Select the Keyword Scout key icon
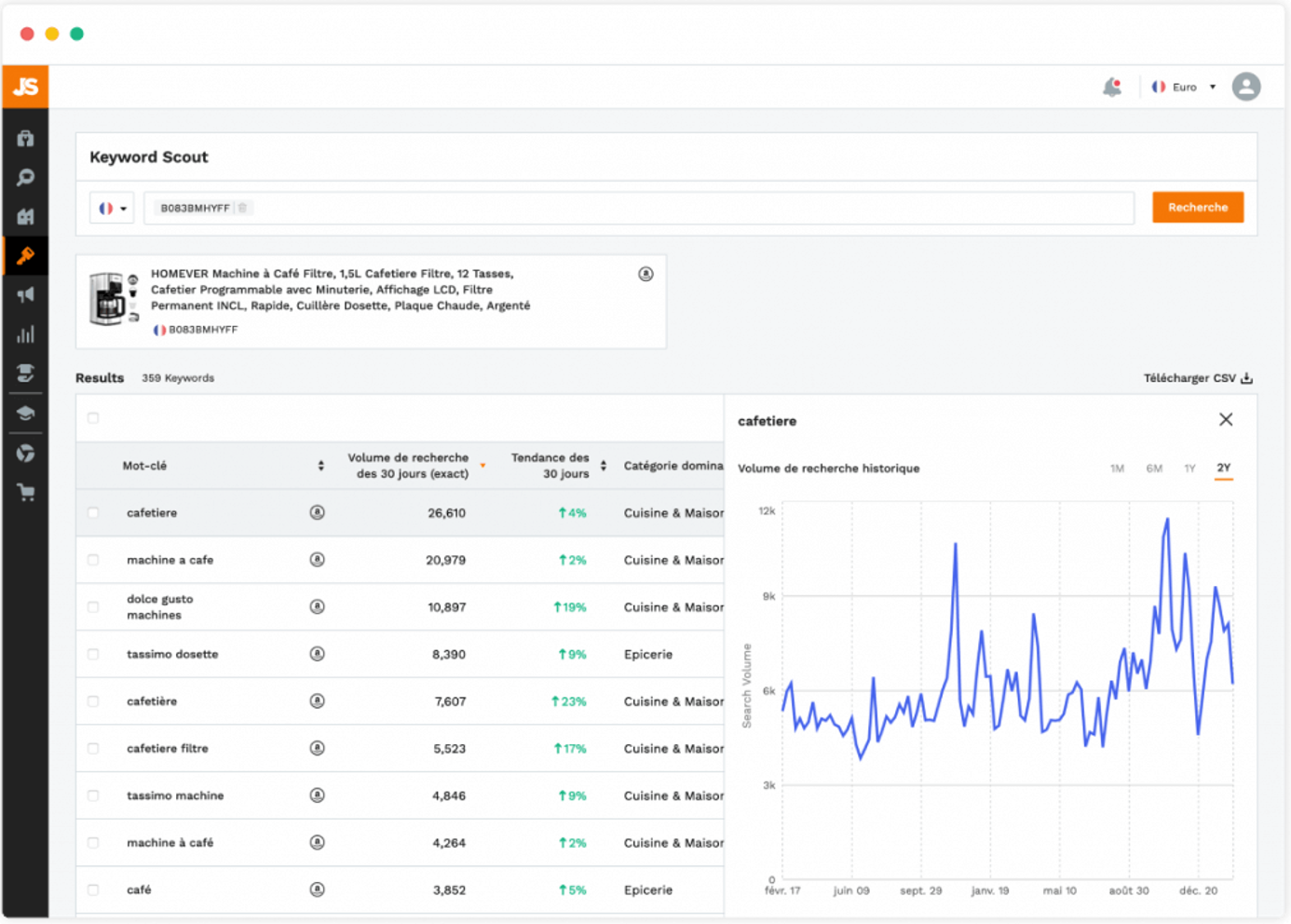 25,256
